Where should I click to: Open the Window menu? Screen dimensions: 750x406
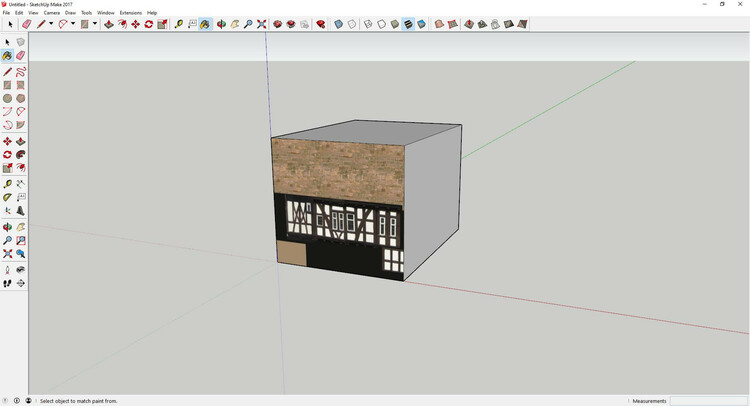point(106,13)
